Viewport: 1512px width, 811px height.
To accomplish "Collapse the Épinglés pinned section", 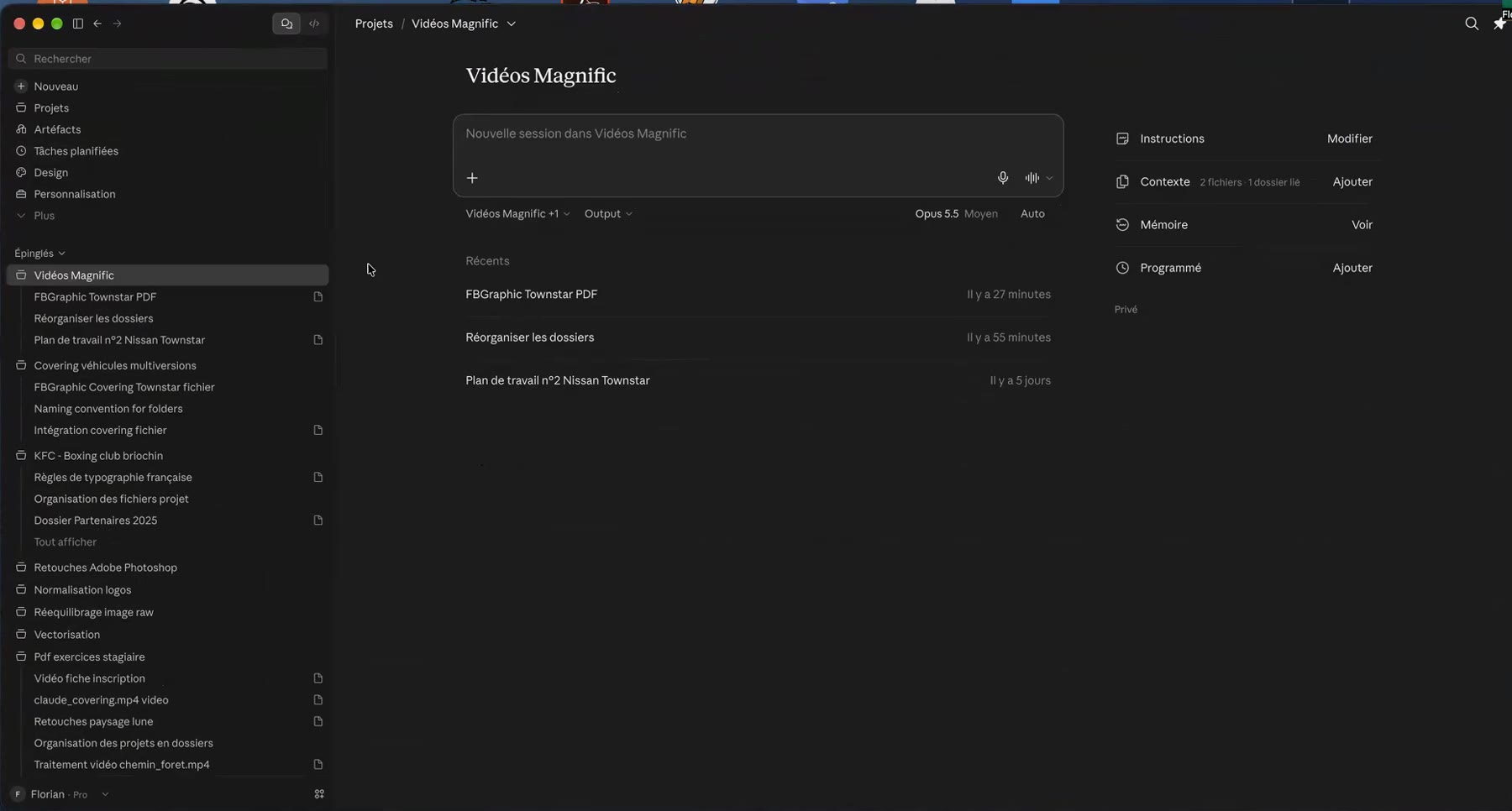I will [39, 254].
